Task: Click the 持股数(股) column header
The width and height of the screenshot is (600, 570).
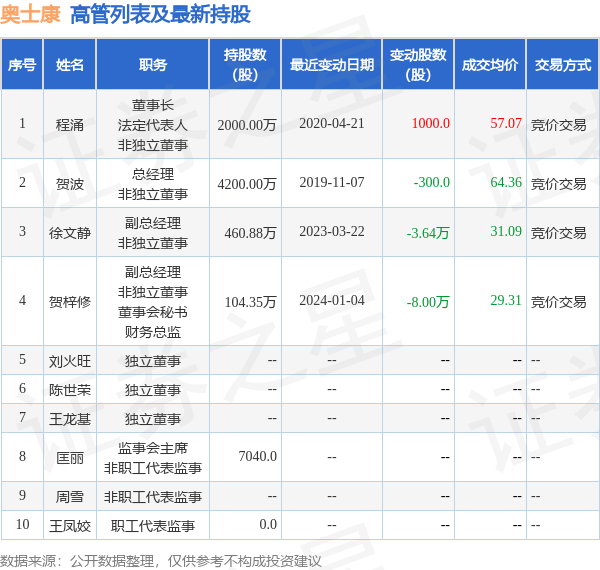Action: tap(245, 64)
